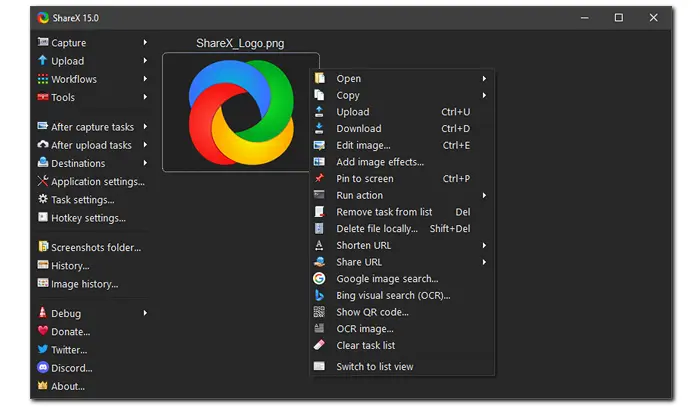
Task: Click the Task settings gear icon
Action: click(43, 199)
